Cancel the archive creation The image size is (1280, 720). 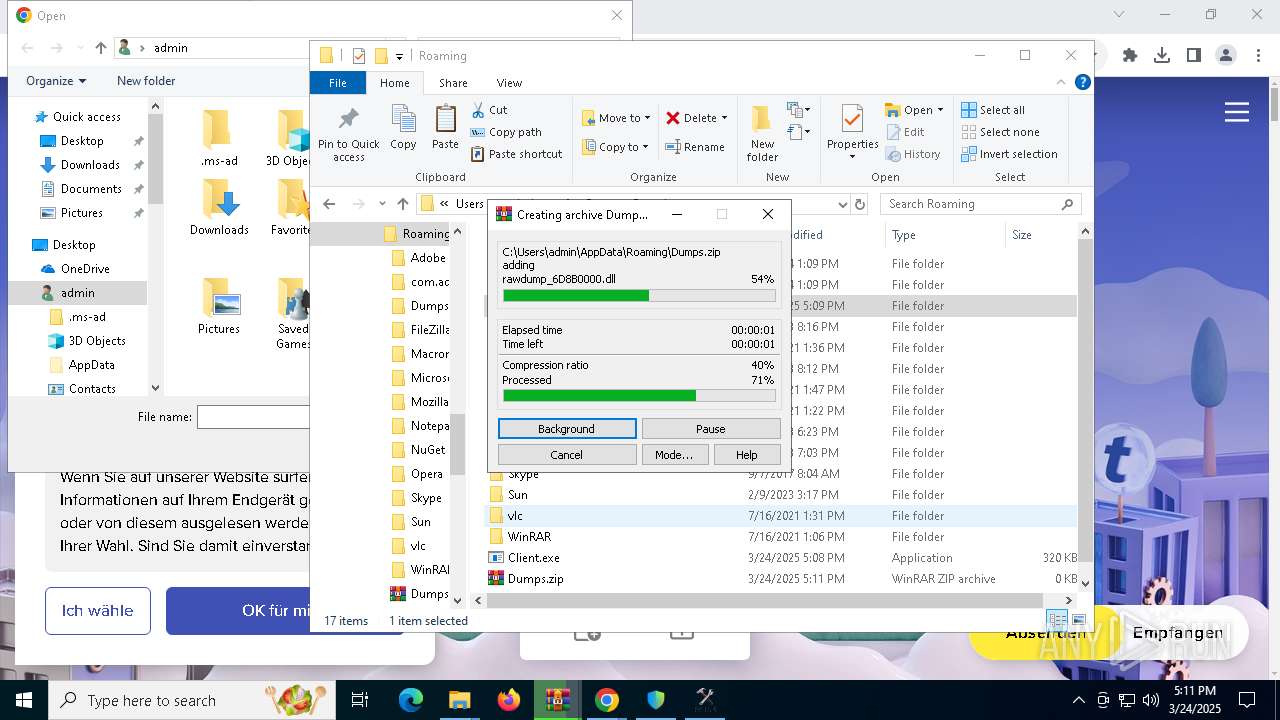pyautogui.click(x=567, y=455)
